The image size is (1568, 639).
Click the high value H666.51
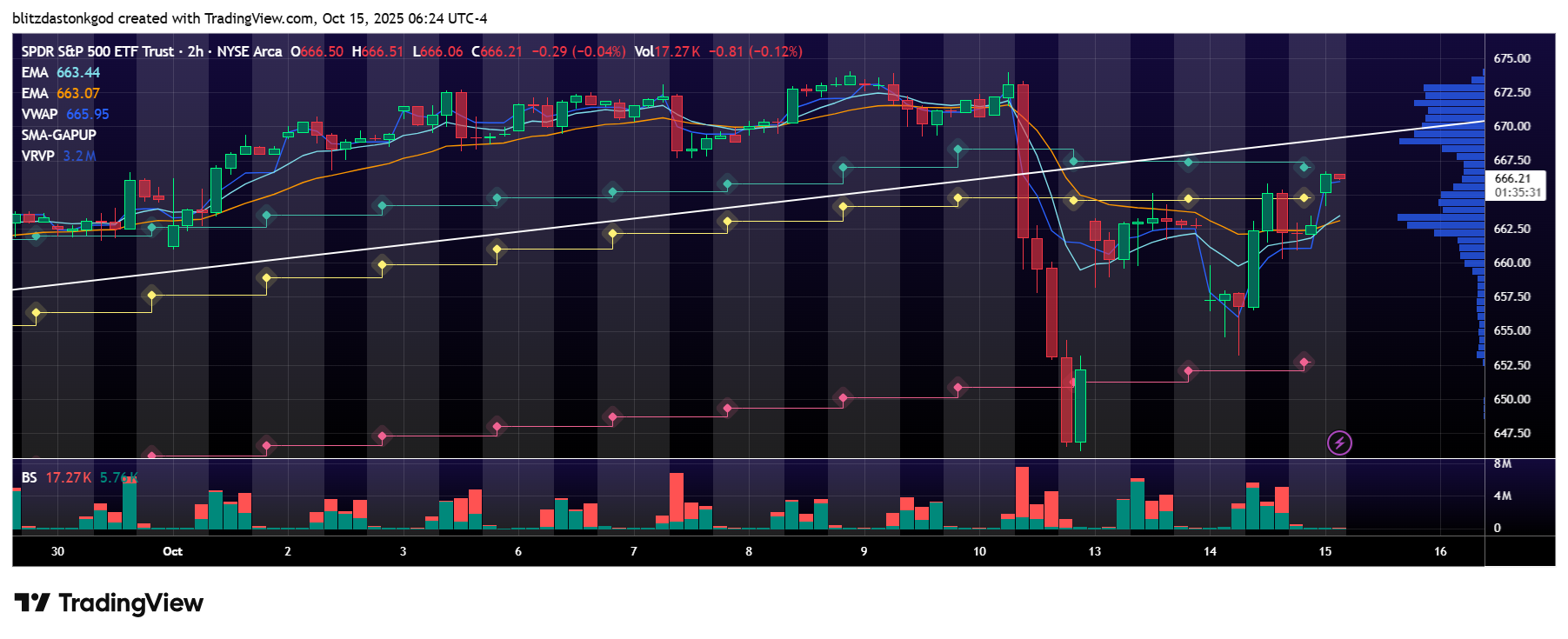(x=377, y=51)
